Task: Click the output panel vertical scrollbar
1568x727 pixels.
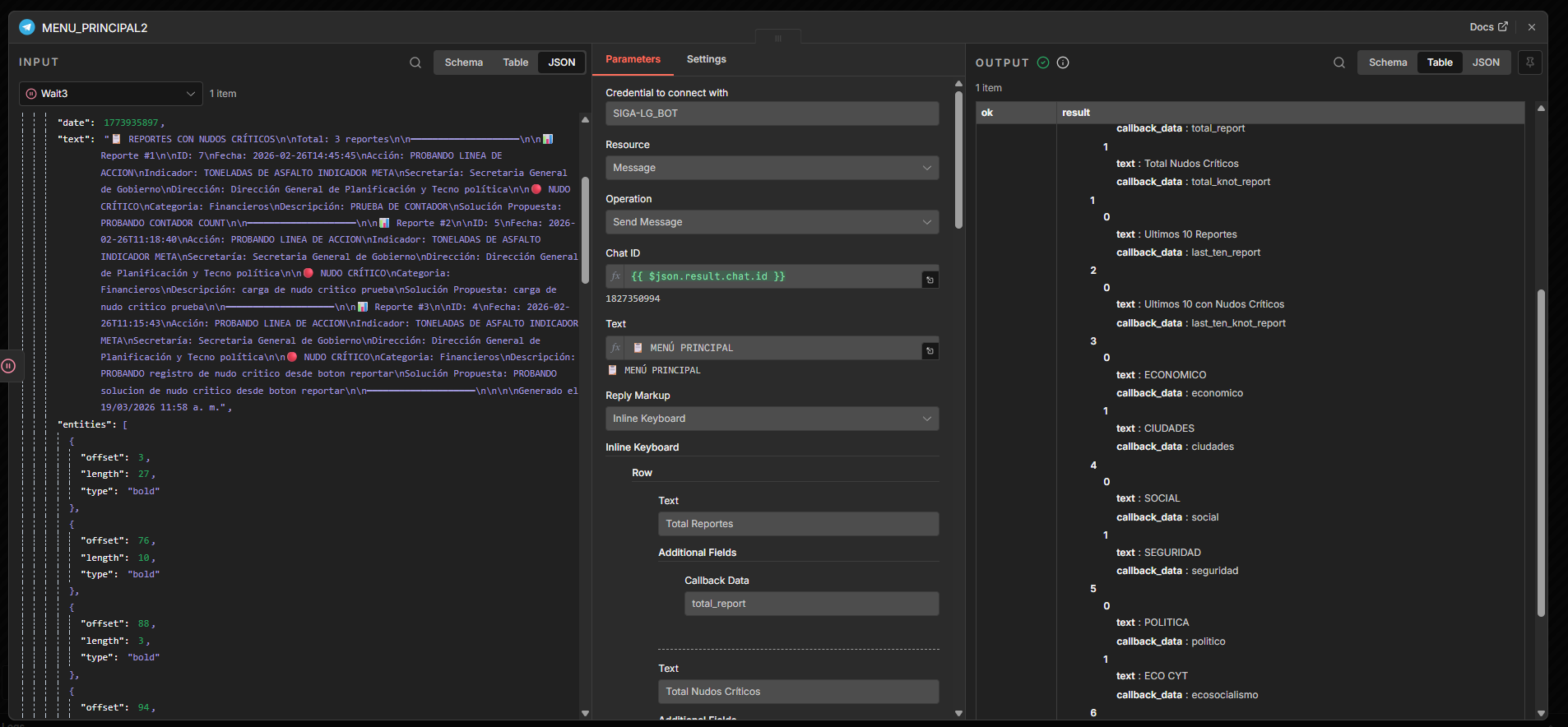Action: [x=1541, y=452]
